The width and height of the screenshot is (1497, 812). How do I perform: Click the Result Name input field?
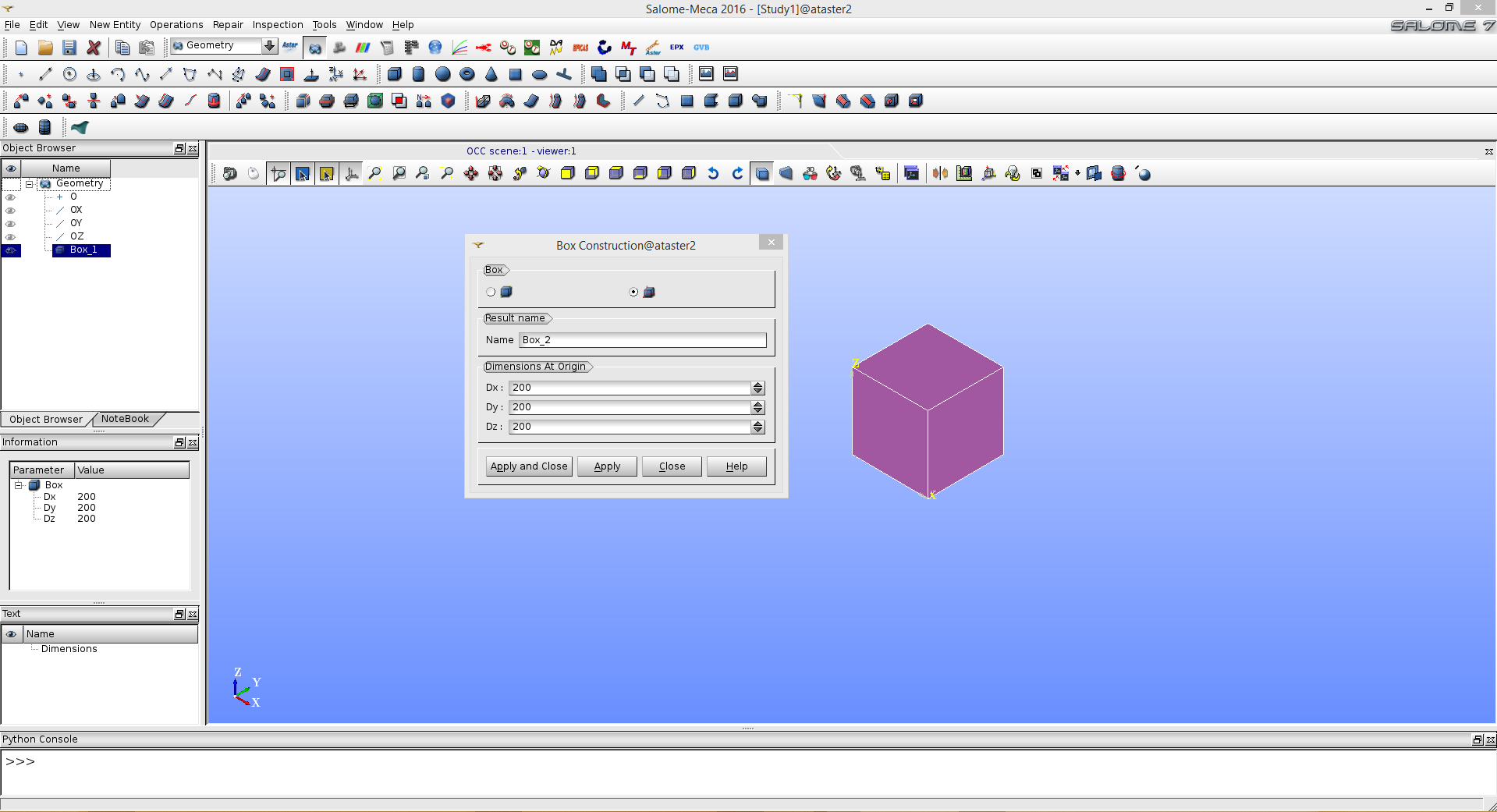pyautogui.click(x=642, y=340)
